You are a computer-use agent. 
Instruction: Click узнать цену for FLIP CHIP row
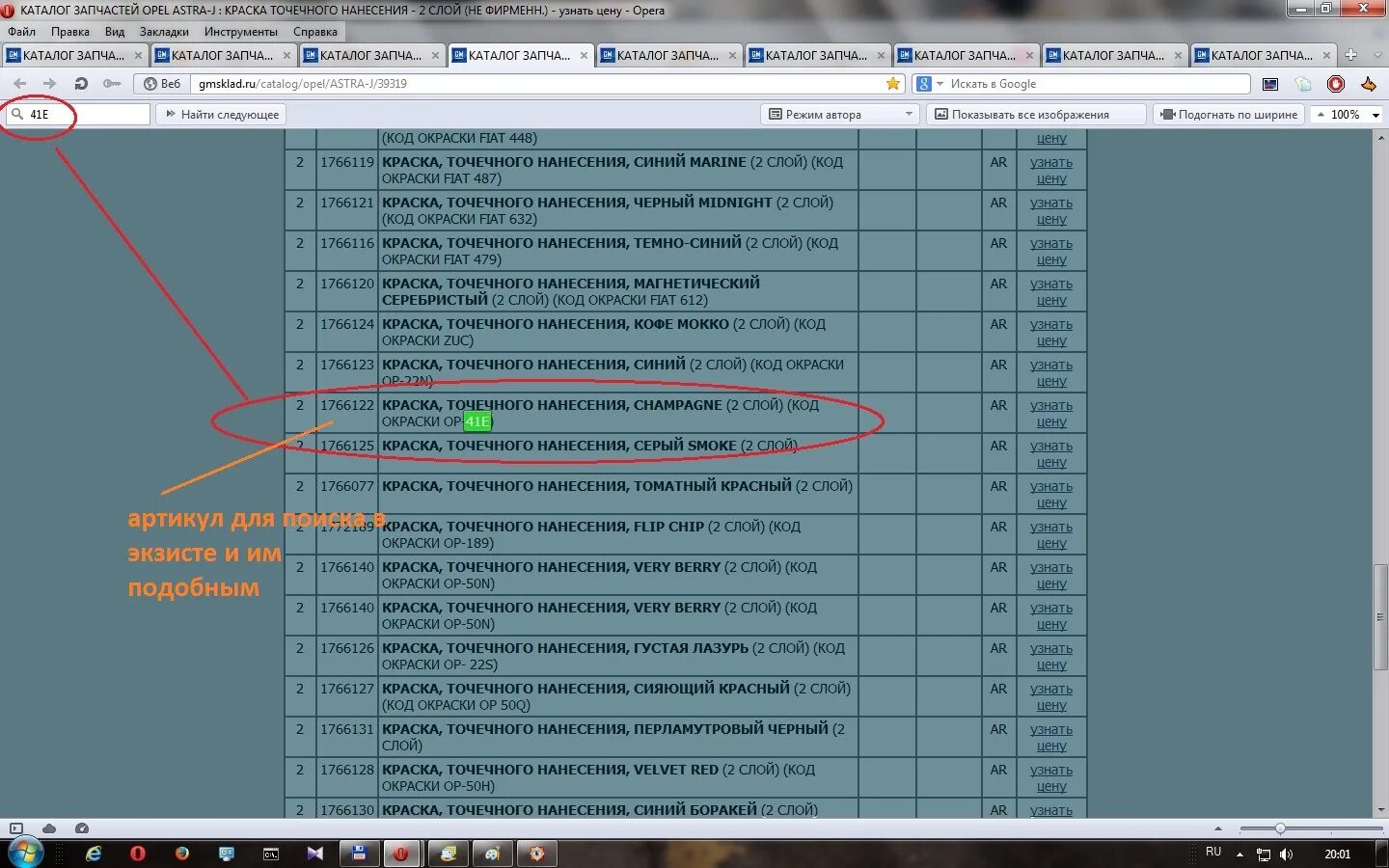(1050, 535)
